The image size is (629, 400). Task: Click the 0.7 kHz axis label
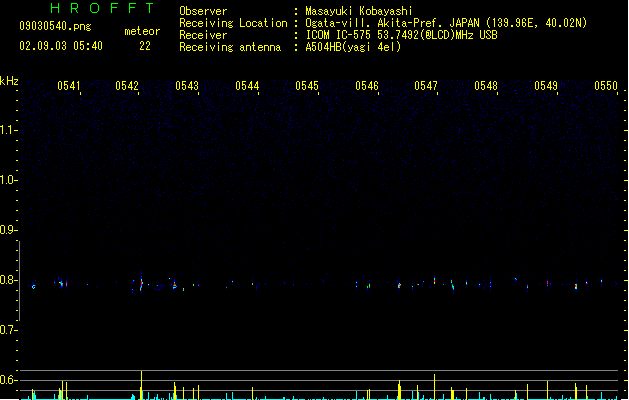click(x=8, y=330)
